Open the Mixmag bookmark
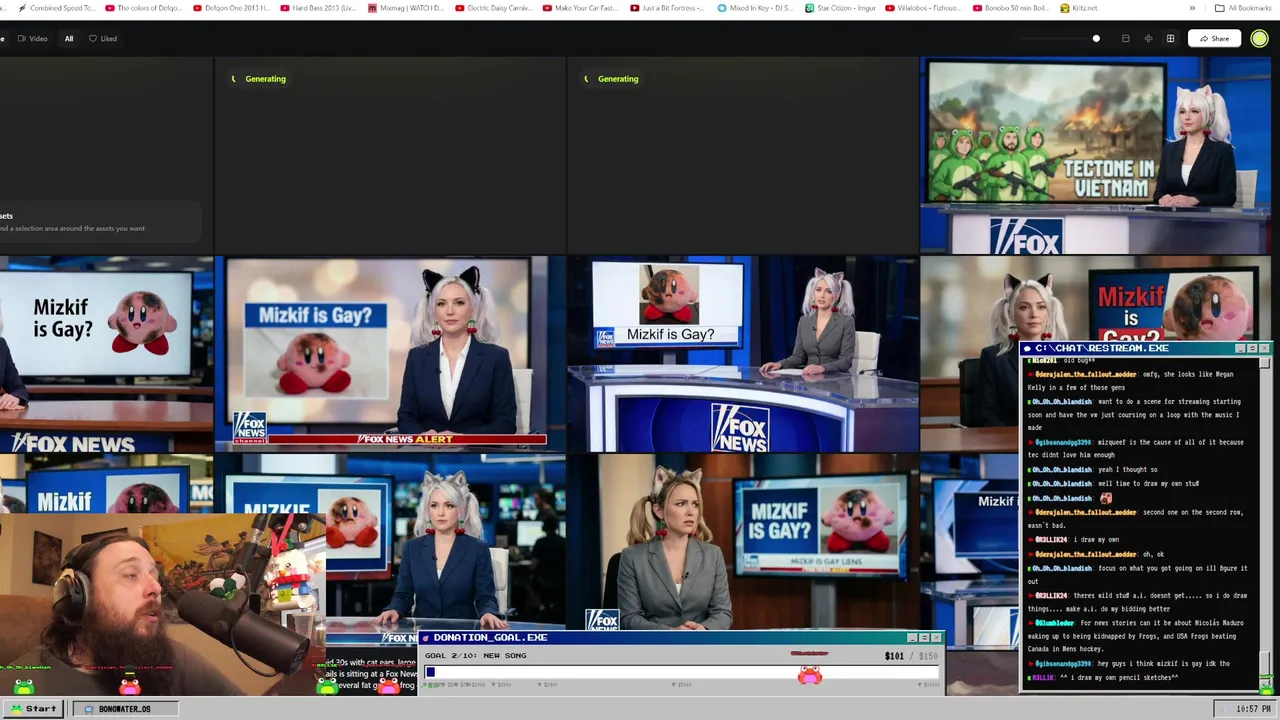Image resolution: width=1280 pixels, height=720 pixels. point(406,8)
